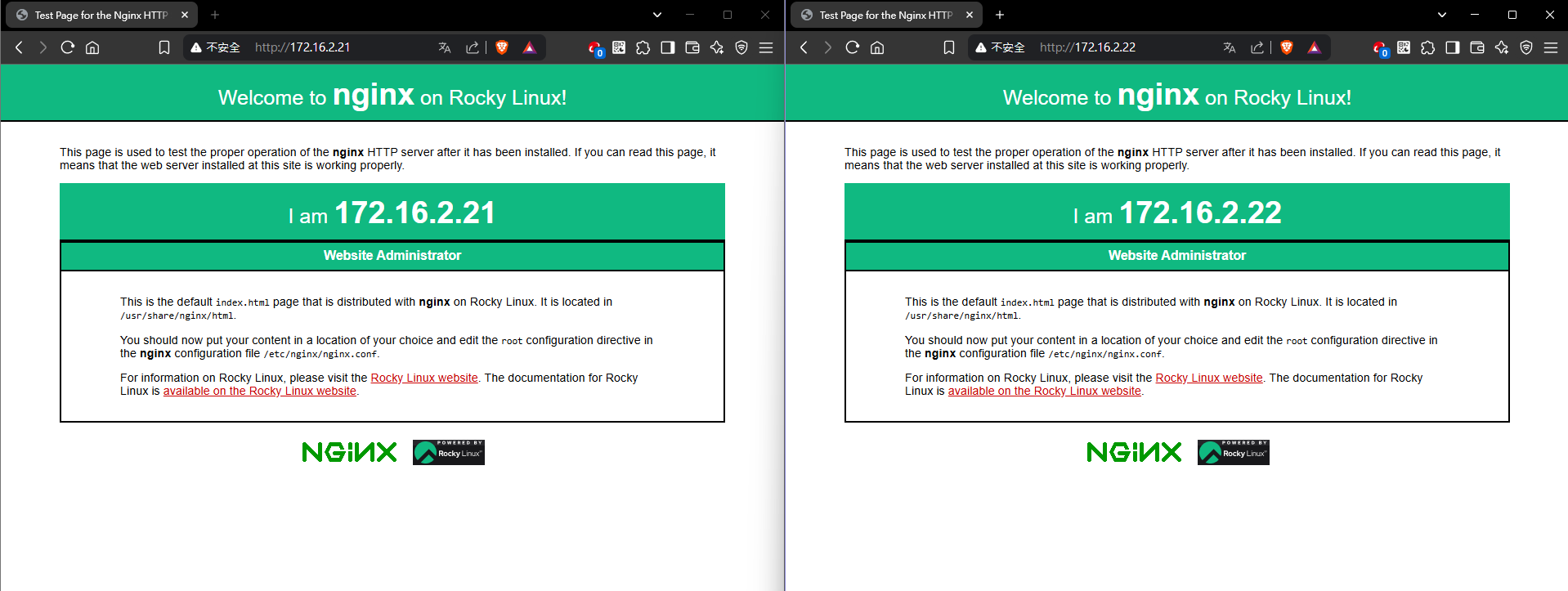Open documentation link on the 172.16.2.22 page
This screenshot has height=591, width=1568.
(x=1044, y=391)
